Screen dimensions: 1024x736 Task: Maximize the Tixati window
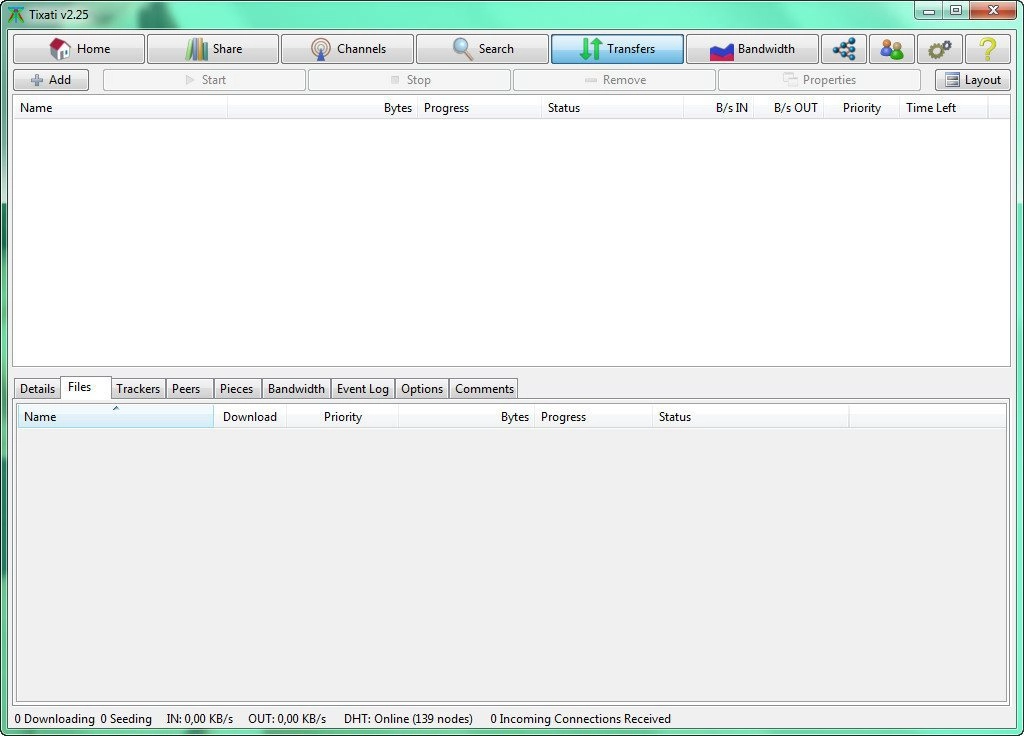tap(956, 10)
